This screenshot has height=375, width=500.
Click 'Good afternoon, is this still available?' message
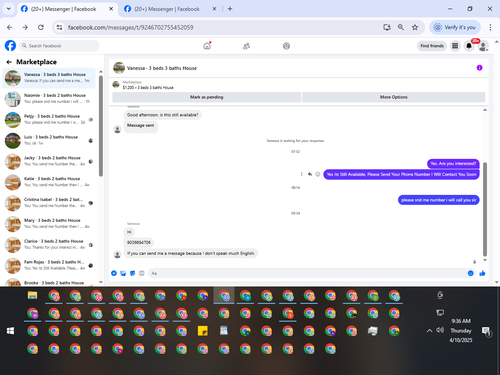pyautogui.click(x=163, y=115)
